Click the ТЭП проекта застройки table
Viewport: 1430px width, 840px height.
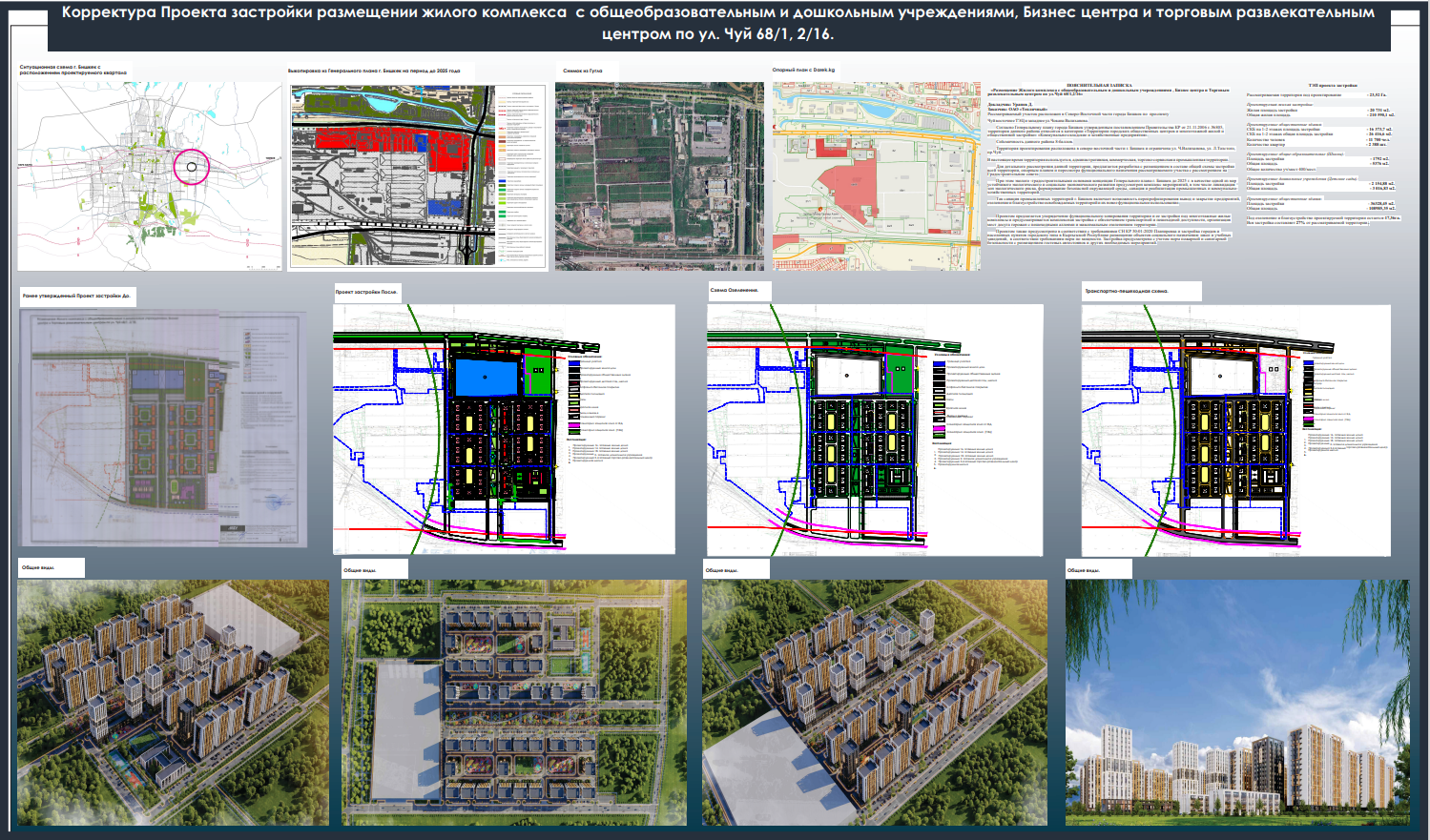click(x=1322, y=154)
